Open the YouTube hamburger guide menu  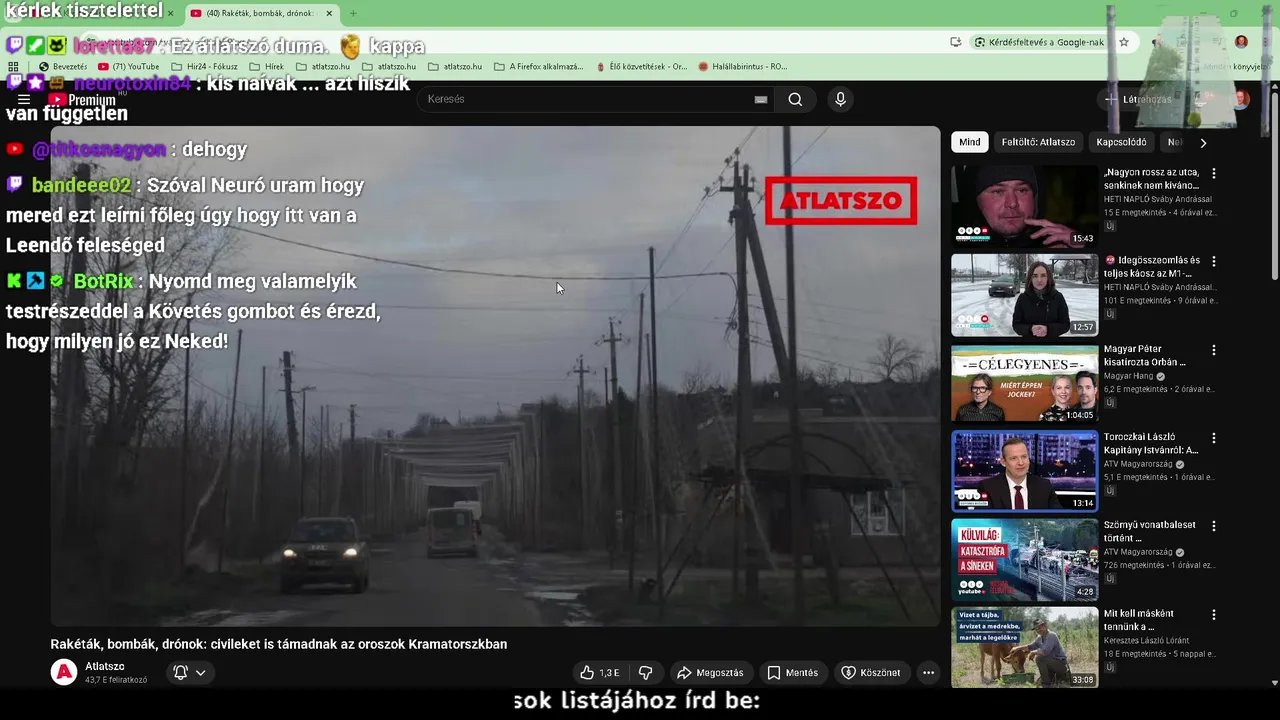[x=24, y=100]
